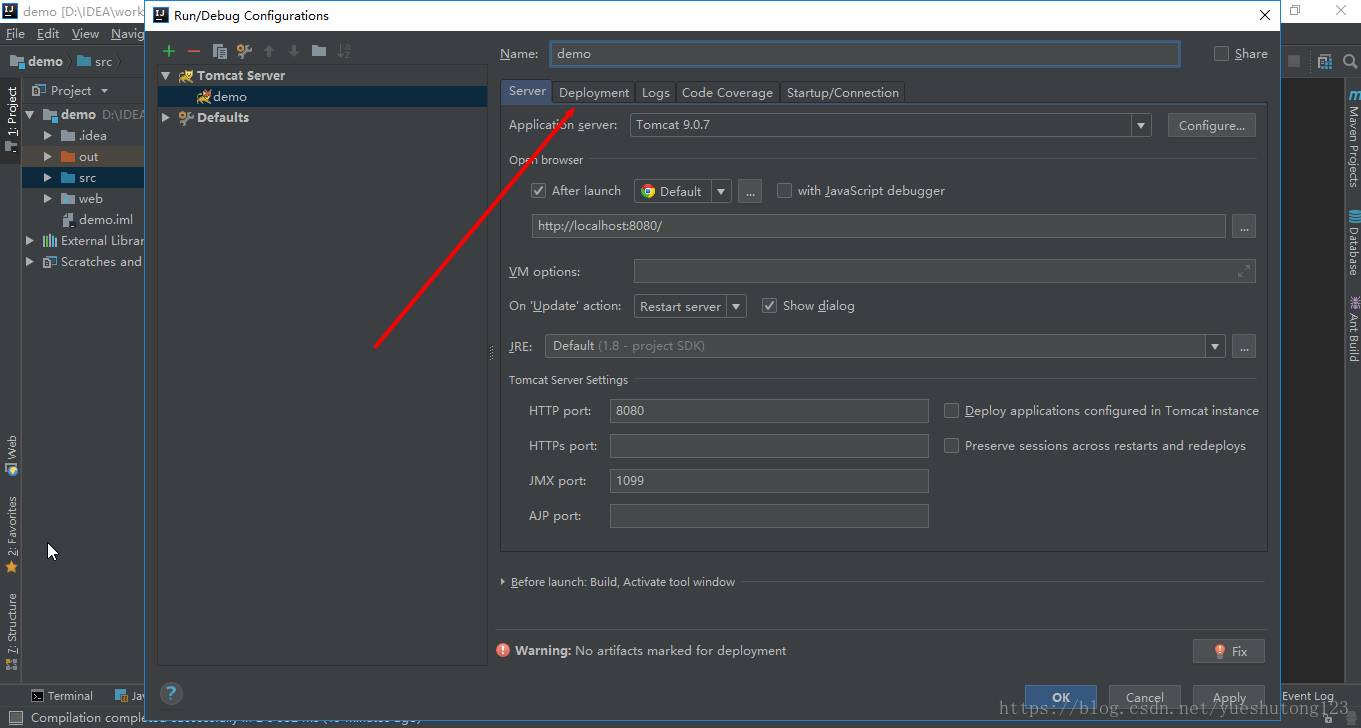Expand the .idea folder in the project tree
This screenshot has width=1361, height=728.
tap(47, 136)
